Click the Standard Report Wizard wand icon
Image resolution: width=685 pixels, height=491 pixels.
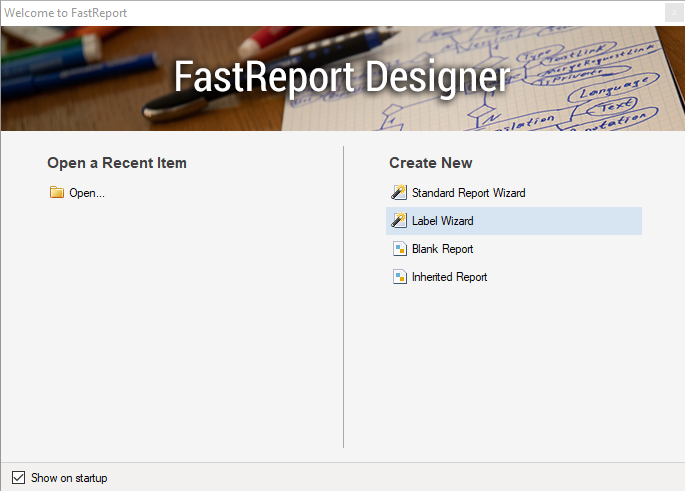click(x=399, y=192)
